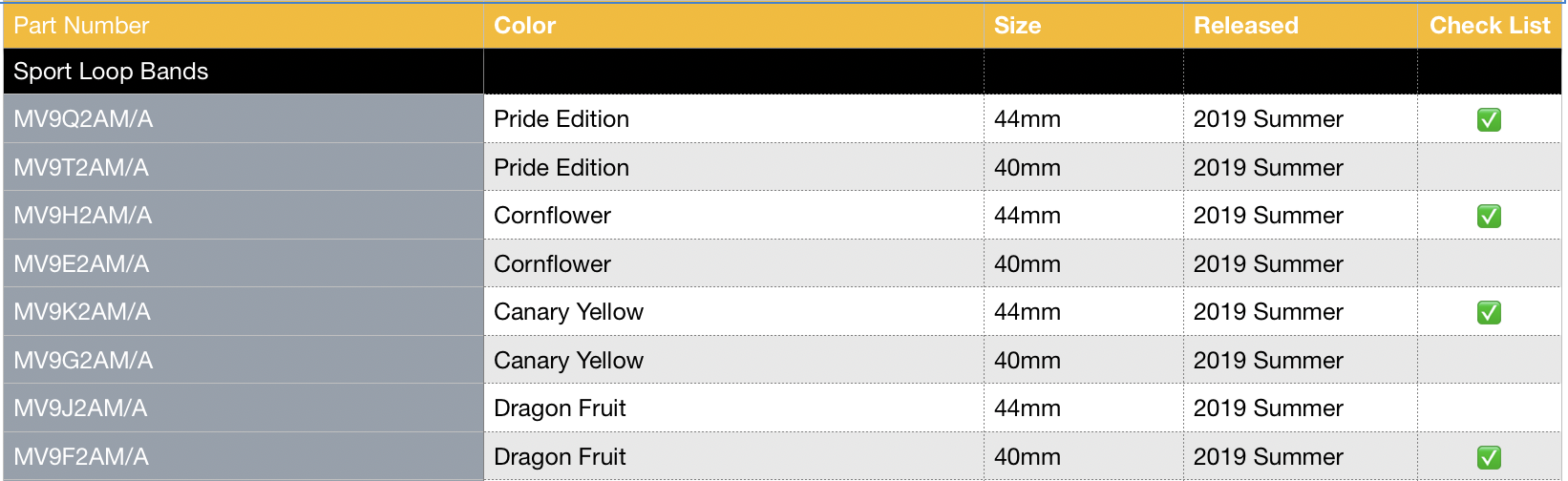
Task: Select the Part Number column header
Action: [x=81, y=26]
